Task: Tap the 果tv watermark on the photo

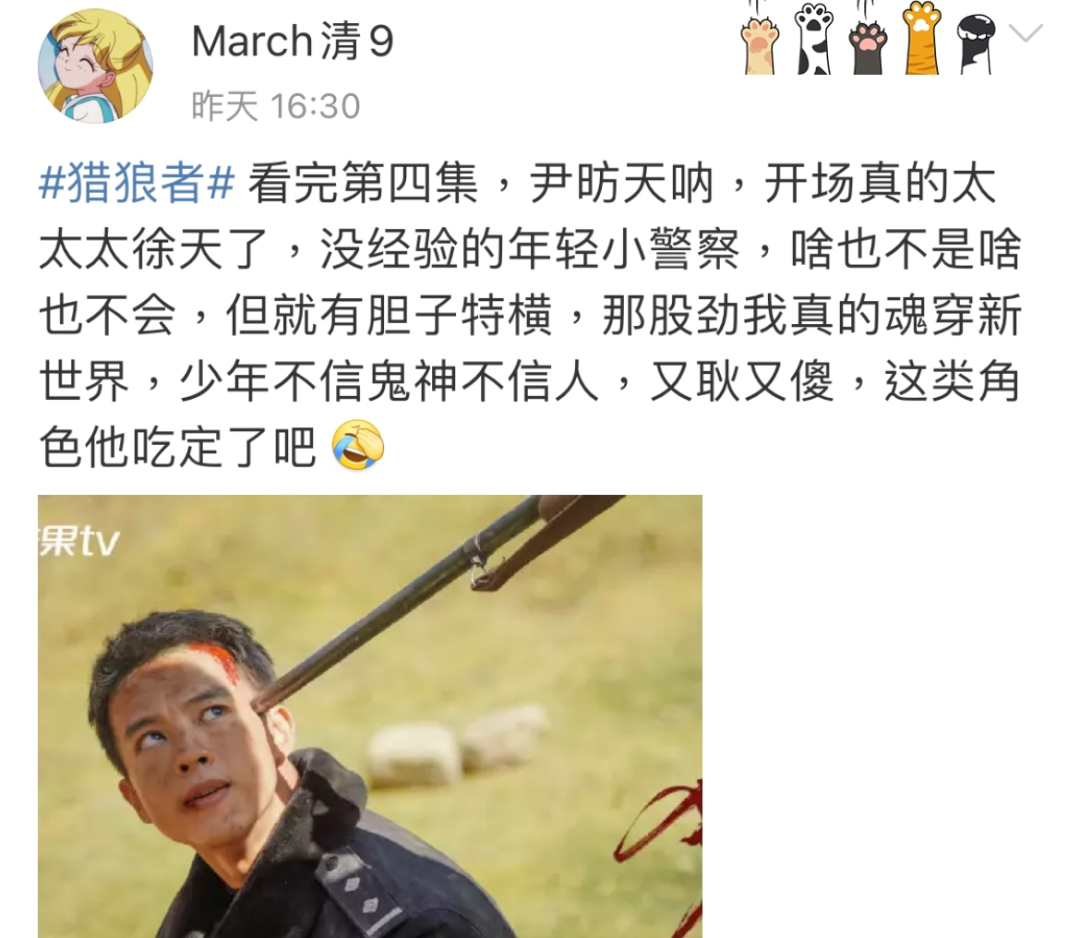Action: (x=79, y=540)
